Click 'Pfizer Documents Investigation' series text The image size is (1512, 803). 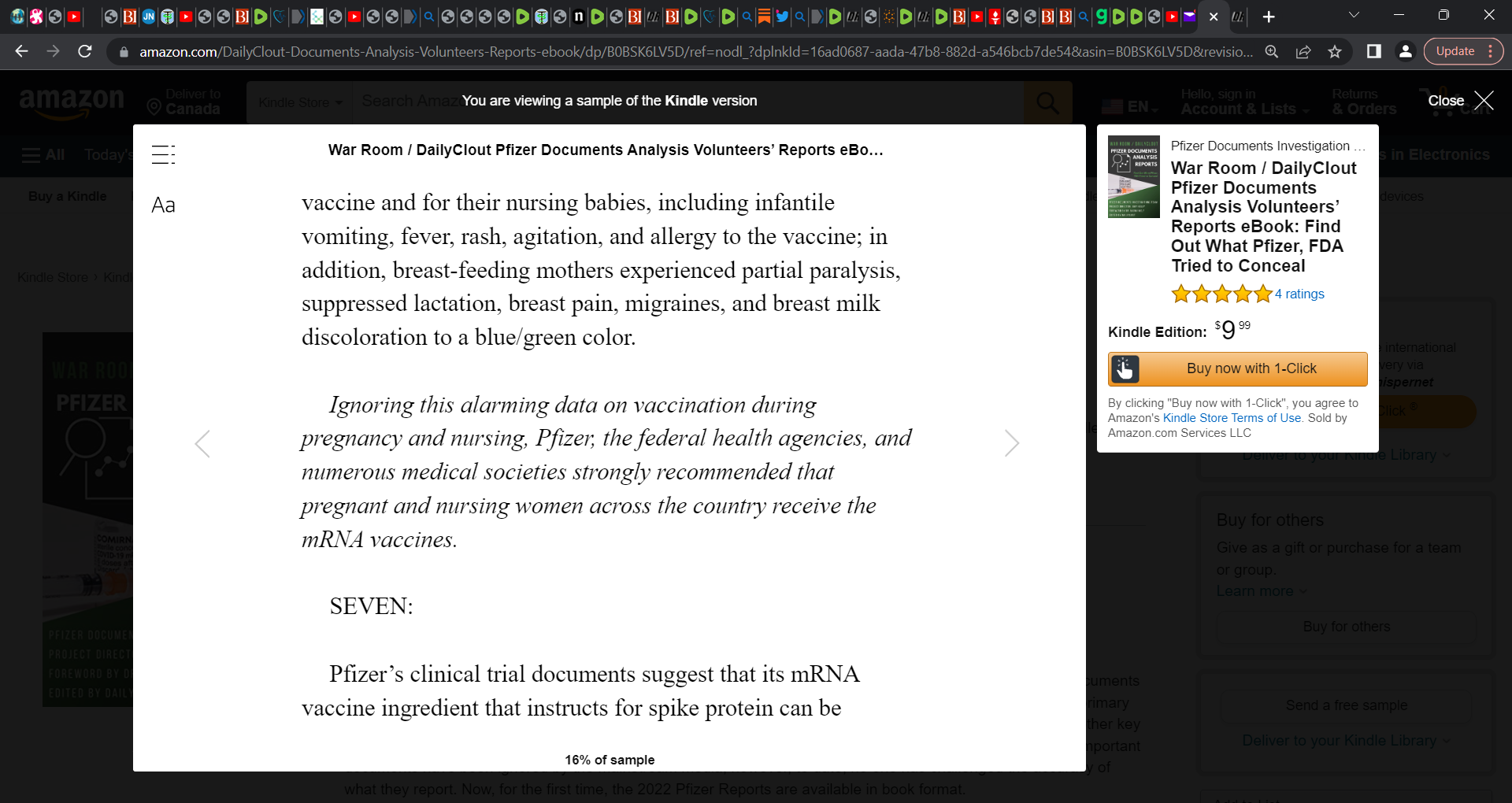click(x=1268, y=146)
